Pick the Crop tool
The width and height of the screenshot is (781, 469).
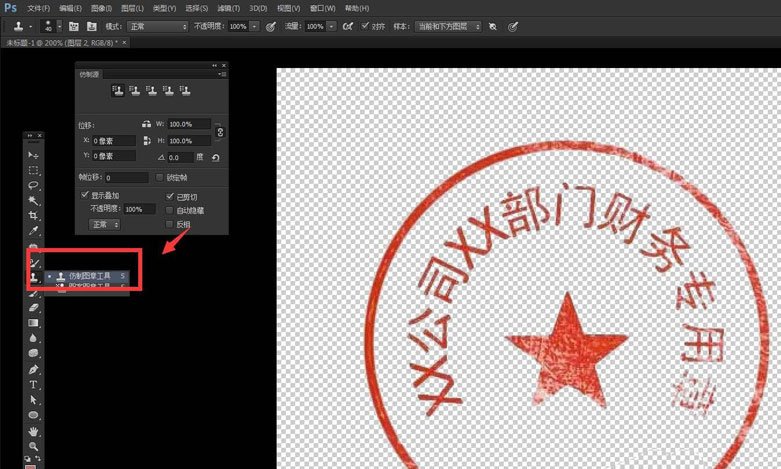click(x=33, y=215)
